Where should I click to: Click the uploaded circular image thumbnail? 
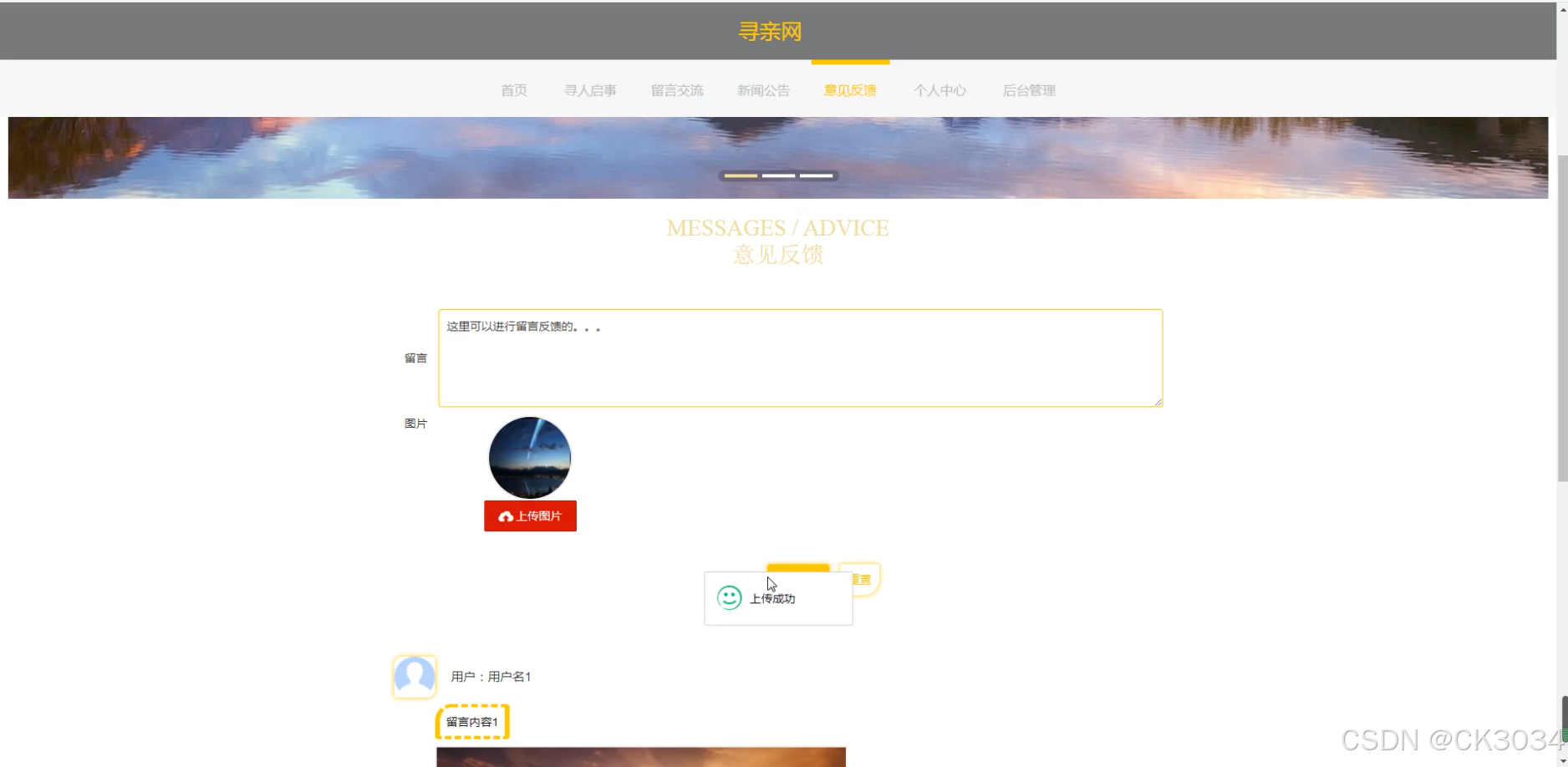point(530,458)
